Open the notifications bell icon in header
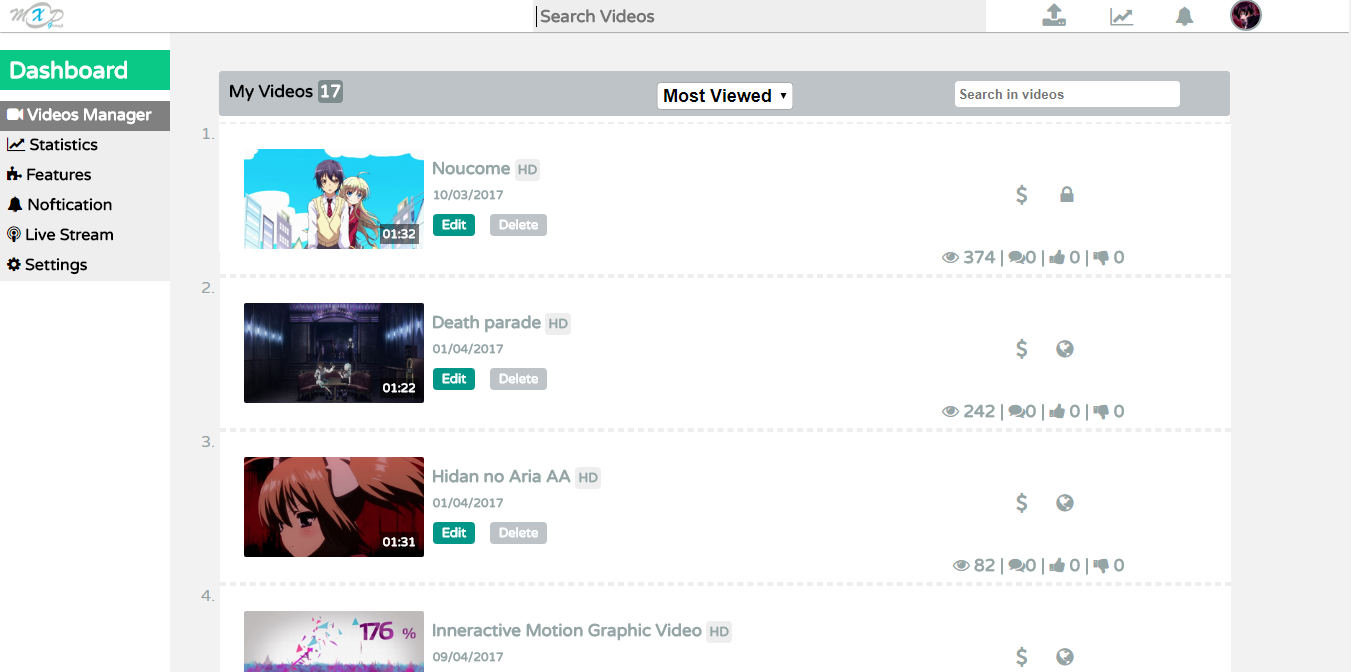 coord(1185,16)
